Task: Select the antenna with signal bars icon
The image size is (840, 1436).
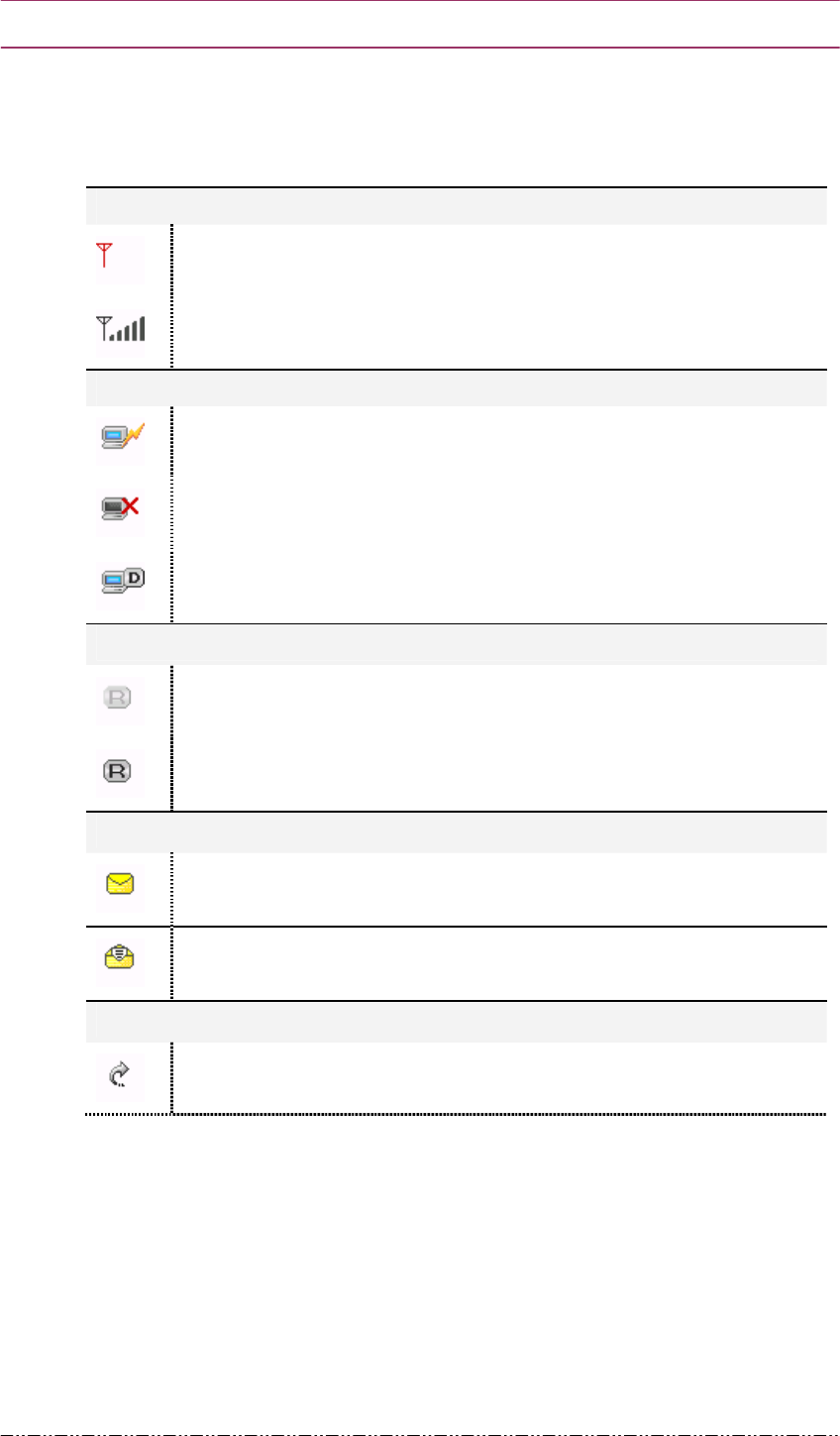Action: click(119, 328)
